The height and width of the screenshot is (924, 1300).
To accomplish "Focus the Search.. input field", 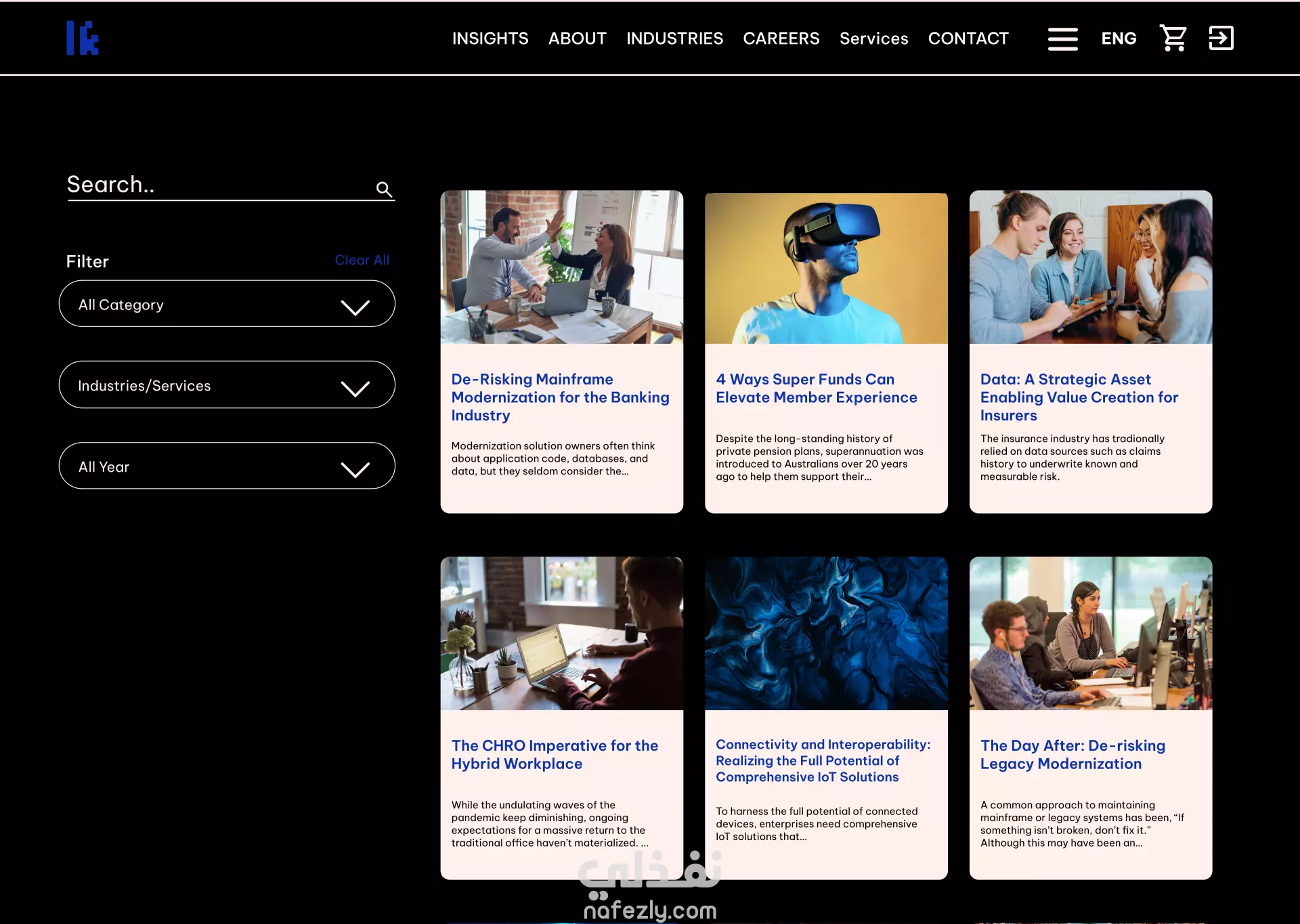I will [x=230, y=185].
